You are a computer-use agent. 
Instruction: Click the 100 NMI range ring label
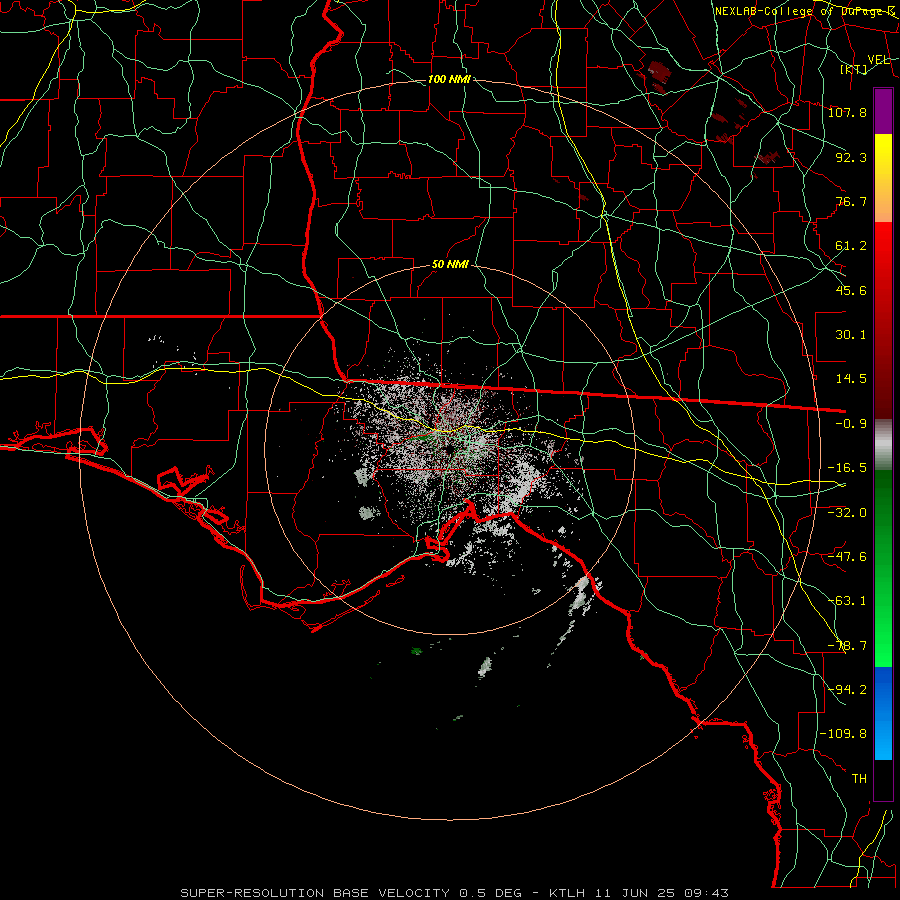coord(449,79)
